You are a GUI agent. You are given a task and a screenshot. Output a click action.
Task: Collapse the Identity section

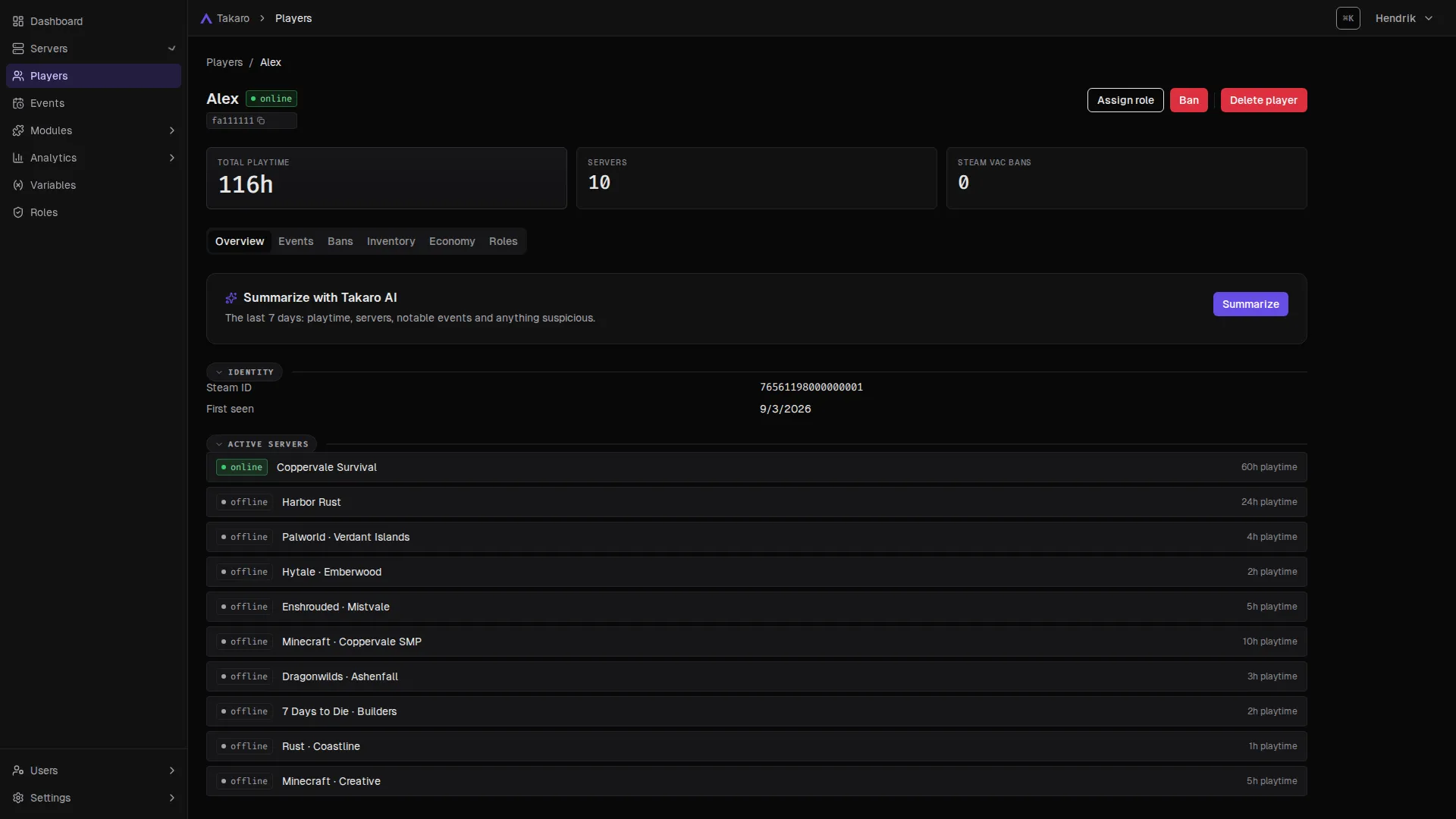point(244,372)
